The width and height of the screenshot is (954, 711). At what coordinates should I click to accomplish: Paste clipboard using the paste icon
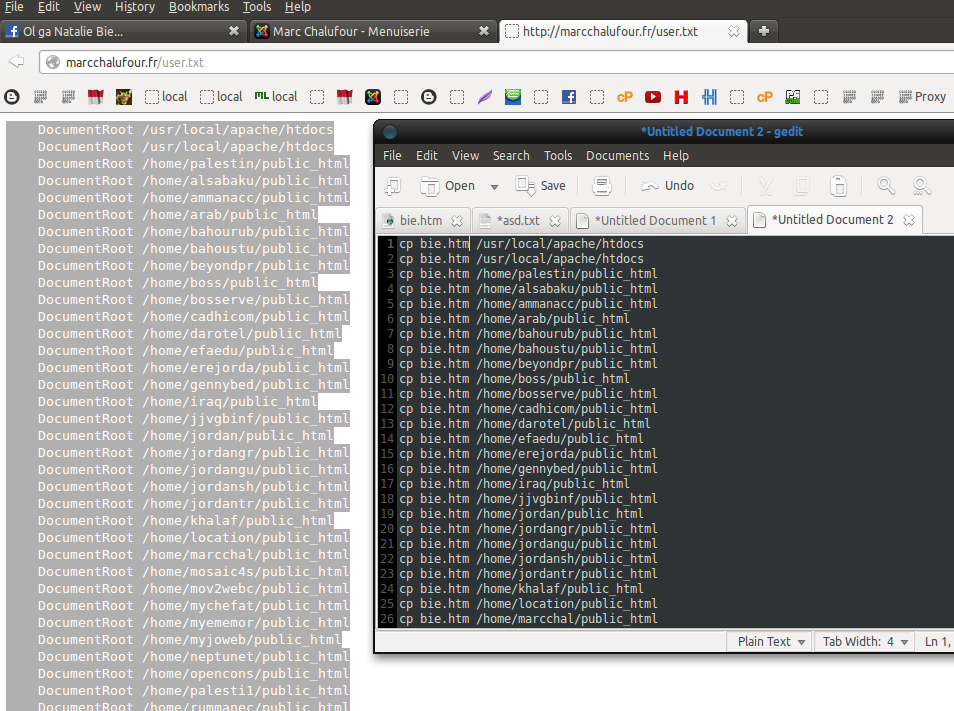pyautogui.click(x=838, y=186)
